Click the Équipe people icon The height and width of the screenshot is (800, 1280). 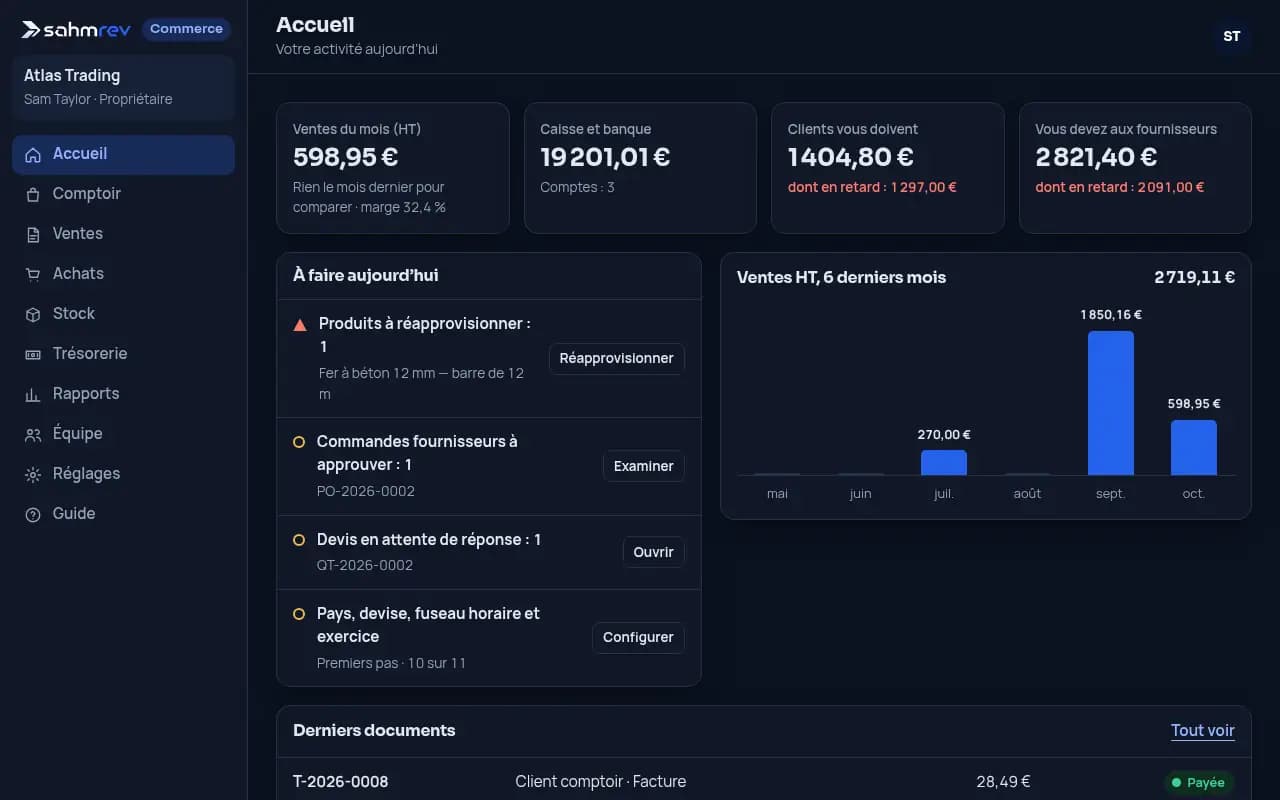tap(33, 435)
